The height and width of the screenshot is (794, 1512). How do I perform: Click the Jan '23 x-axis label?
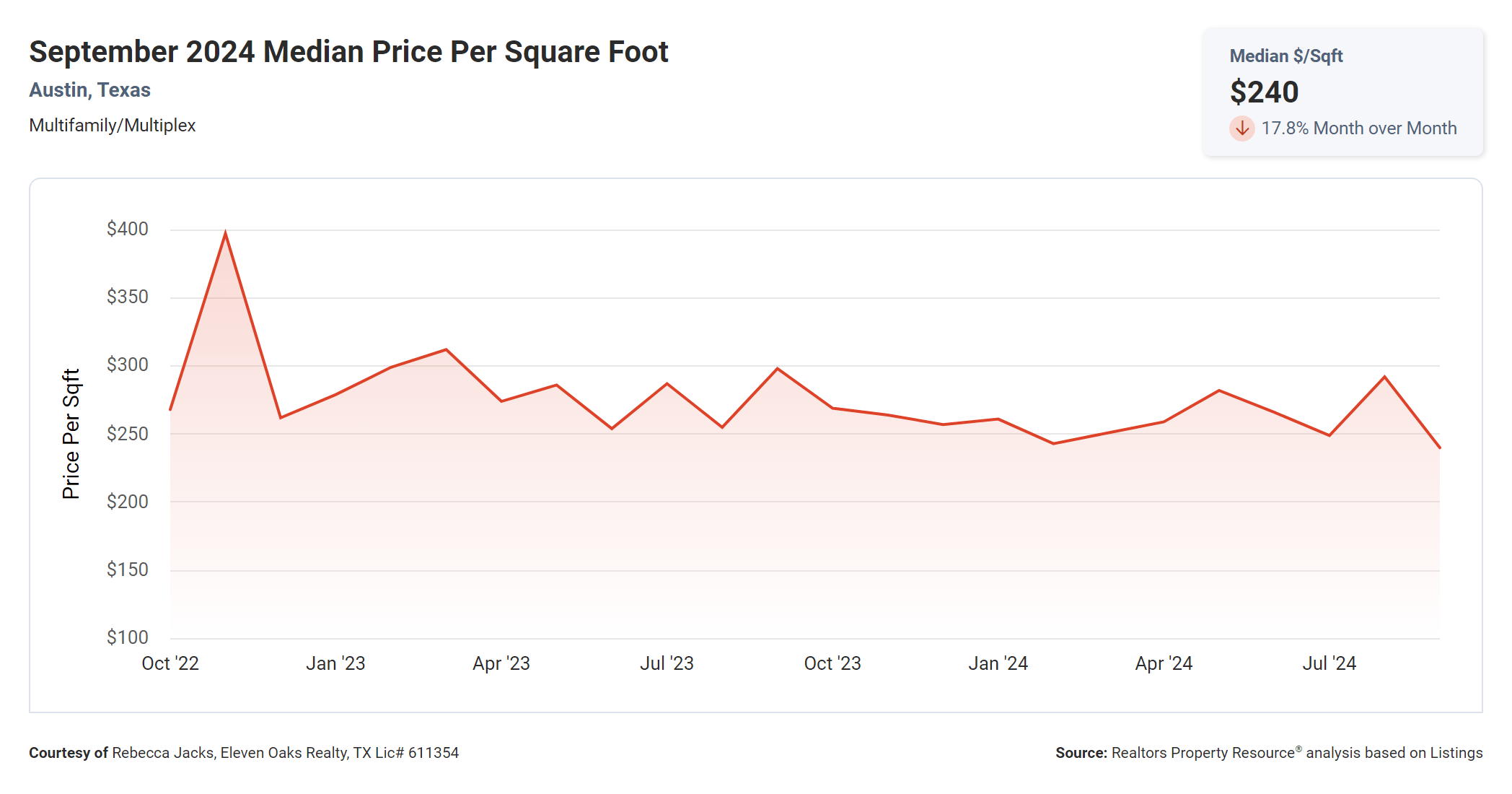(x=335, y=663)
